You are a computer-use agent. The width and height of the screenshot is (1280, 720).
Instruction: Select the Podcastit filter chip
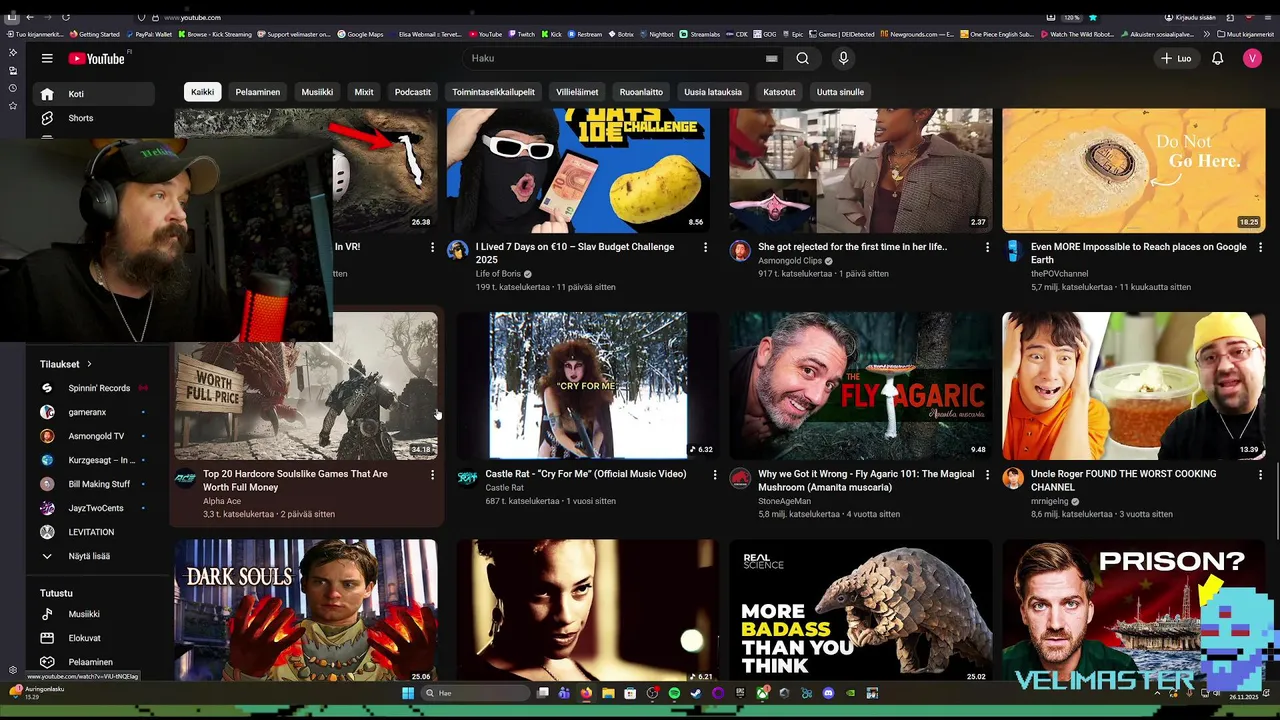412,92
